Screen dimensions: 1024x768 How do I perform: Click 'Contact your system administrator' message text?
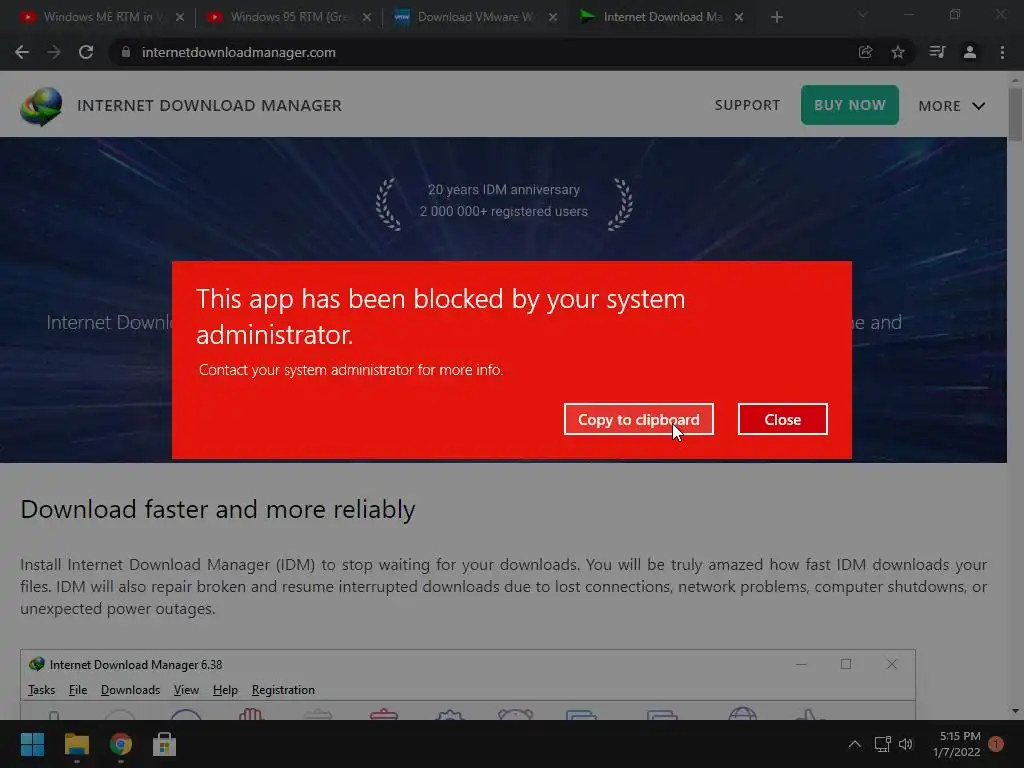(x=351, y=370)
